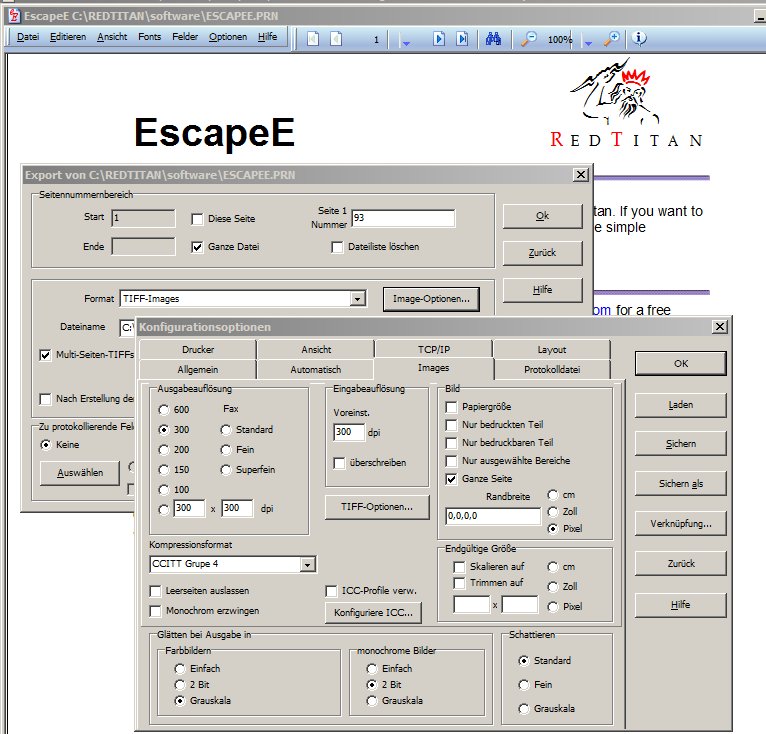The height and width of the screenshot is (734, 766).
Task: Jump to last page toolbar icon
Action: (462, 38)
